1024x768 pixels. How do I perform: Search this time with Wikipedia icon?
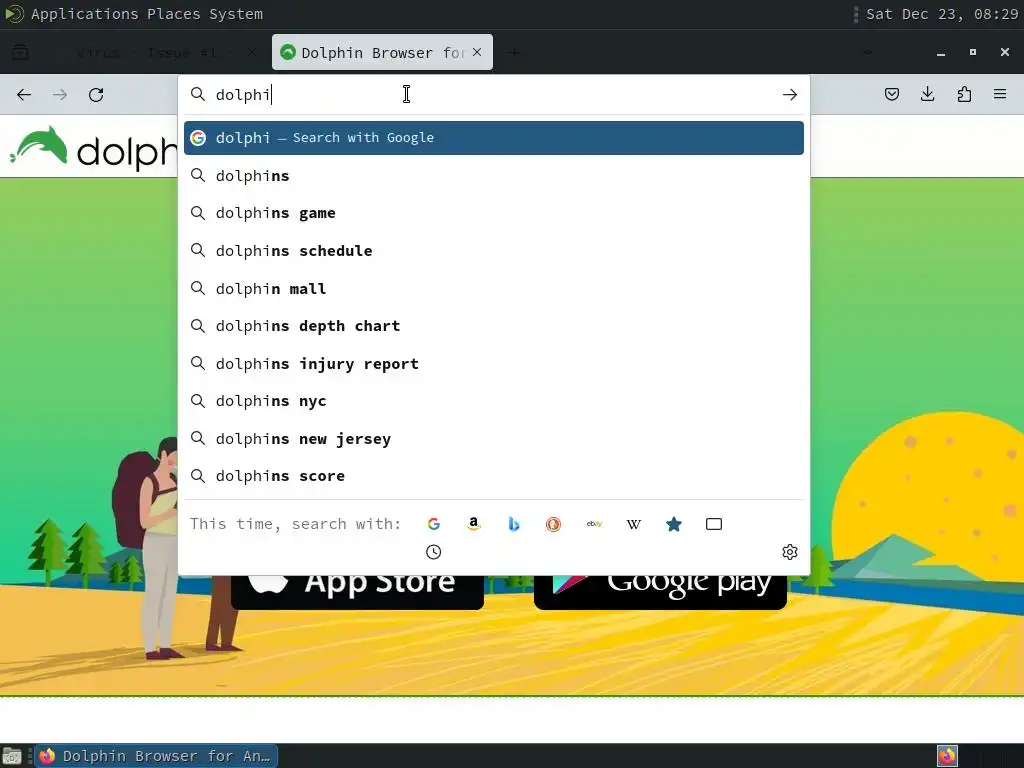(x=633, y=524)
